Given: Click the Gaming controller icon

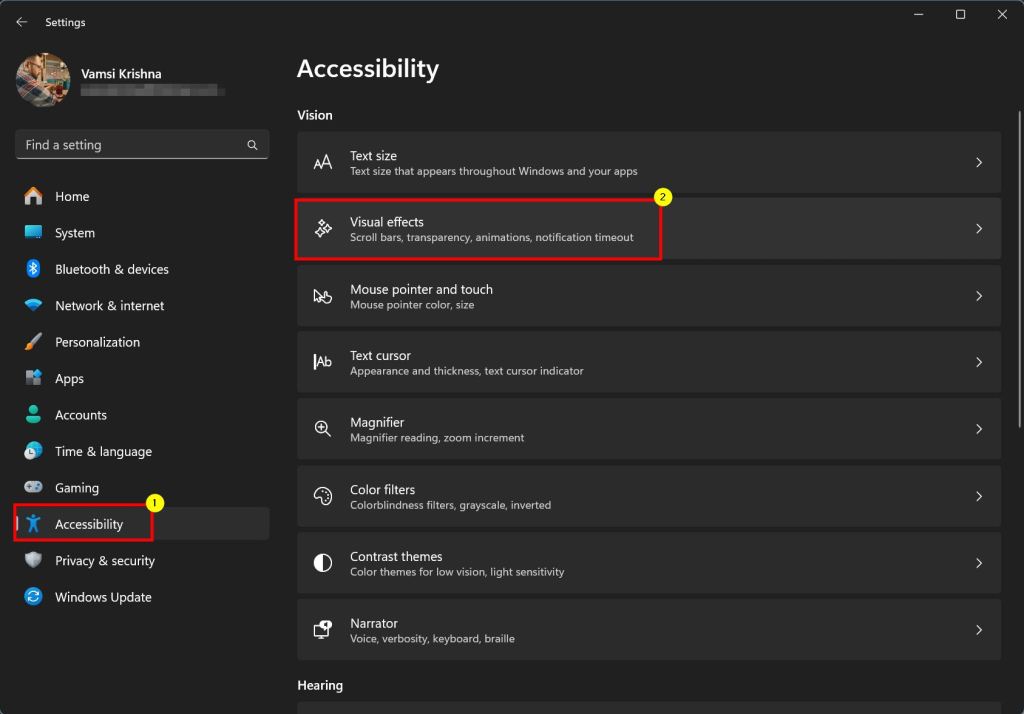Looking at the screenshot, I should click(x=34, y=488).
